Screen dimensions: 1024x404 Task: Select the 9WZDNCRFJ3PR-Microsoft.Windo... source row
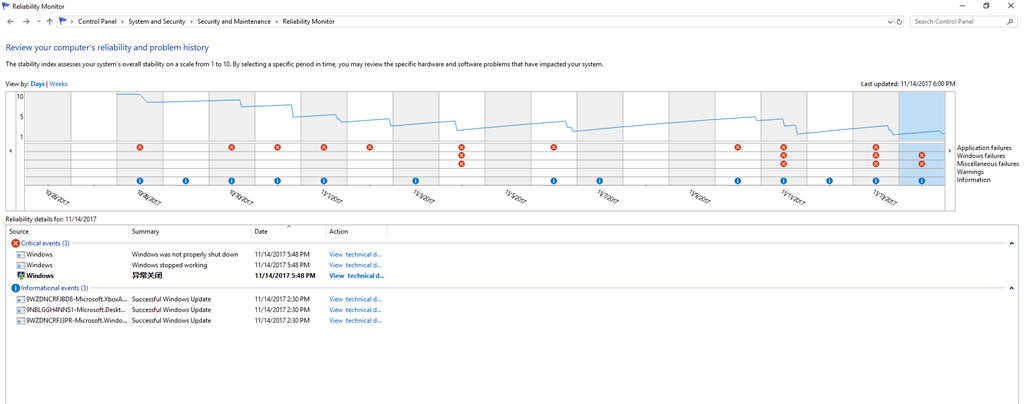tap(199, 320)
